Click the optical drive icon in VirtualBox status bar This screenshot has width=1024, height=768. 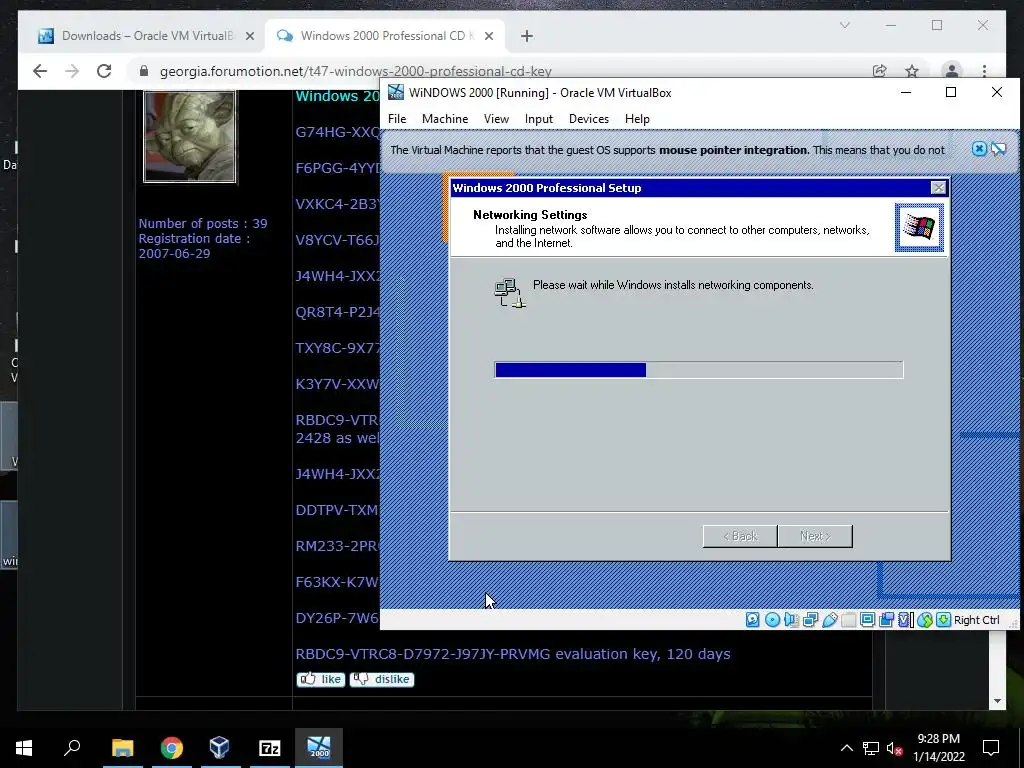pyautogui.click(x=772, y=620)
